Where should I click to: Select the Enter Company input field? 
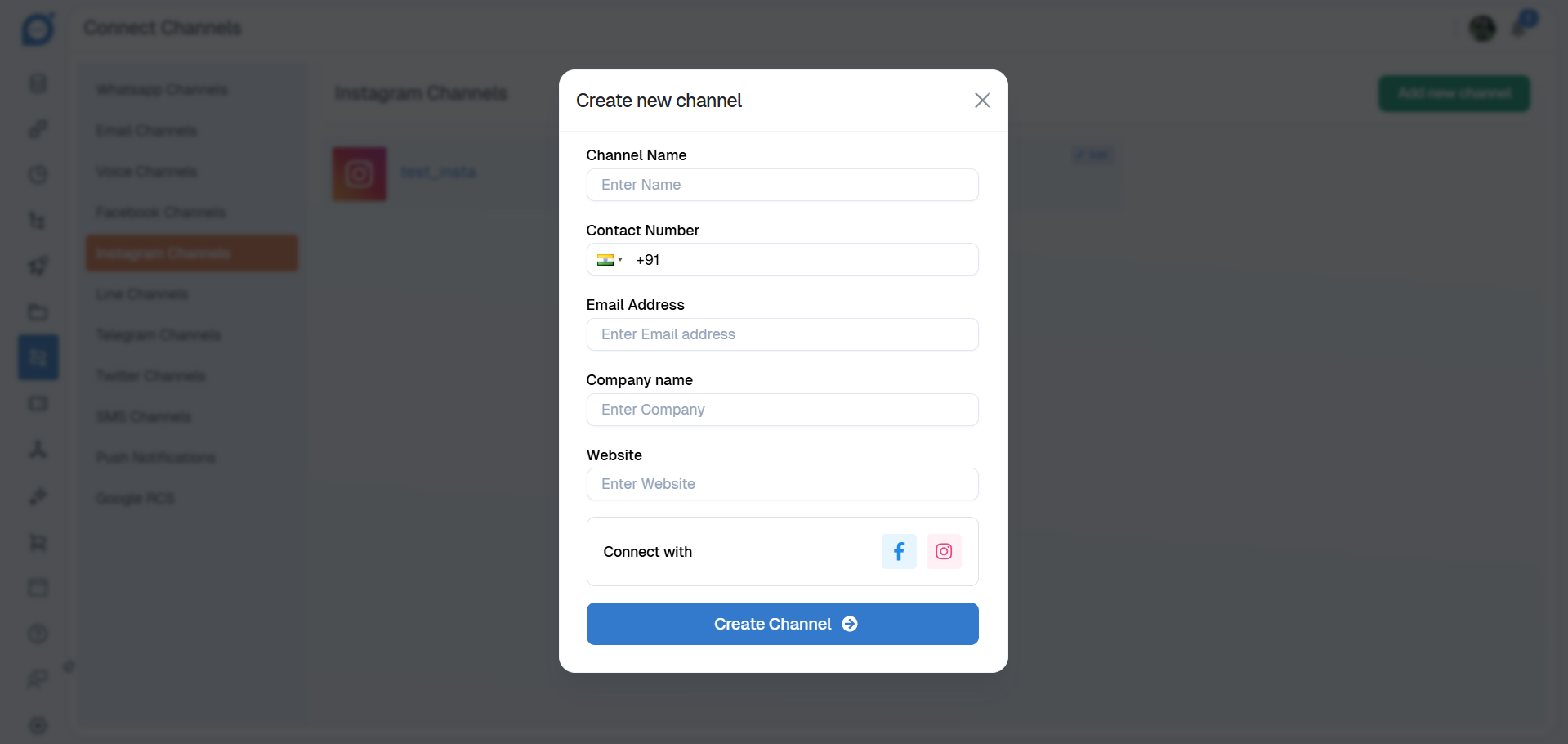782,410
